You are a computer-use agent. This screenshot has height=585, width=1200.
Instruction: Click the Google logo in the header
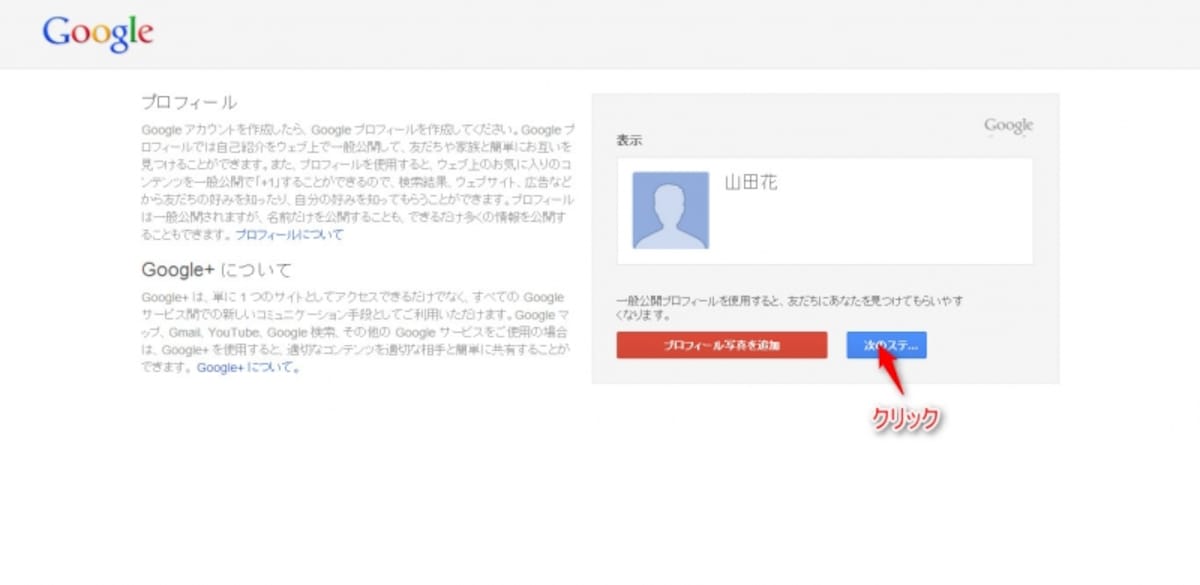pyautogui.click(x=98, y=34)
